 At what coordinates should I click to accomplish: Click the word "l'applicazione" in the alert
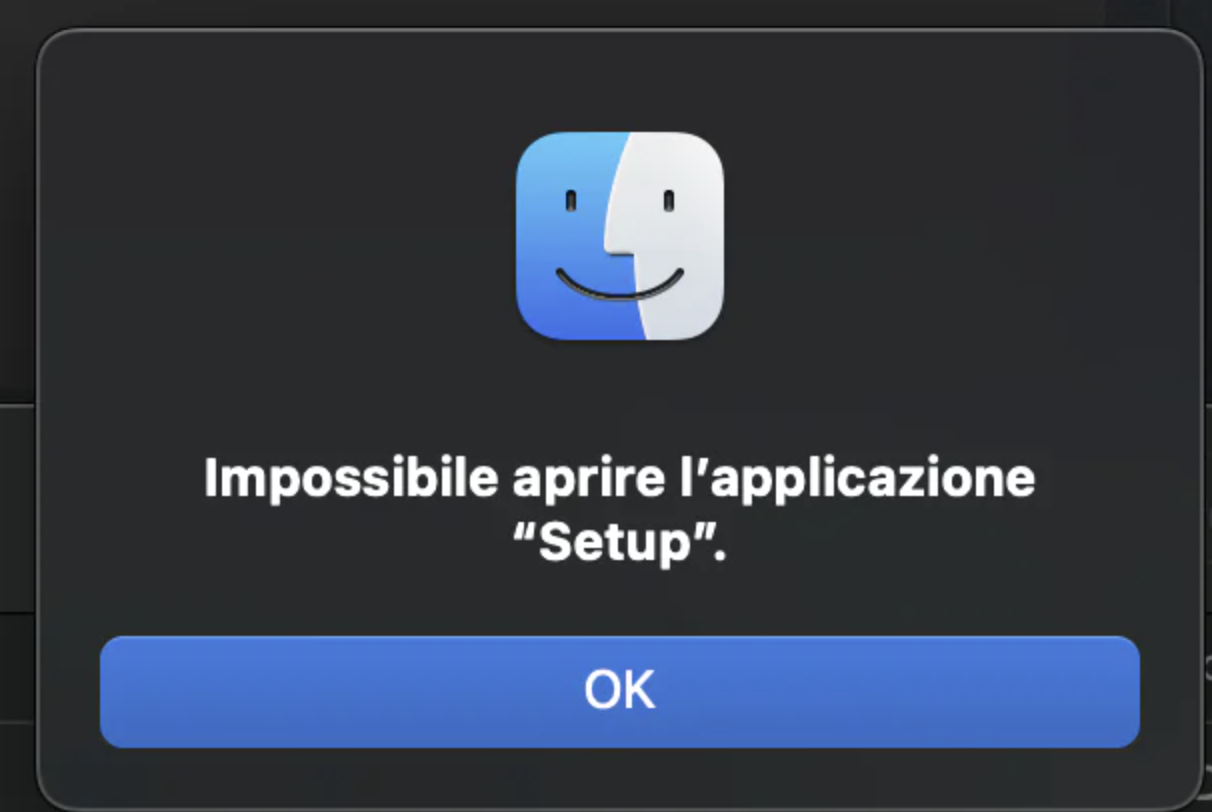[851, 479]
